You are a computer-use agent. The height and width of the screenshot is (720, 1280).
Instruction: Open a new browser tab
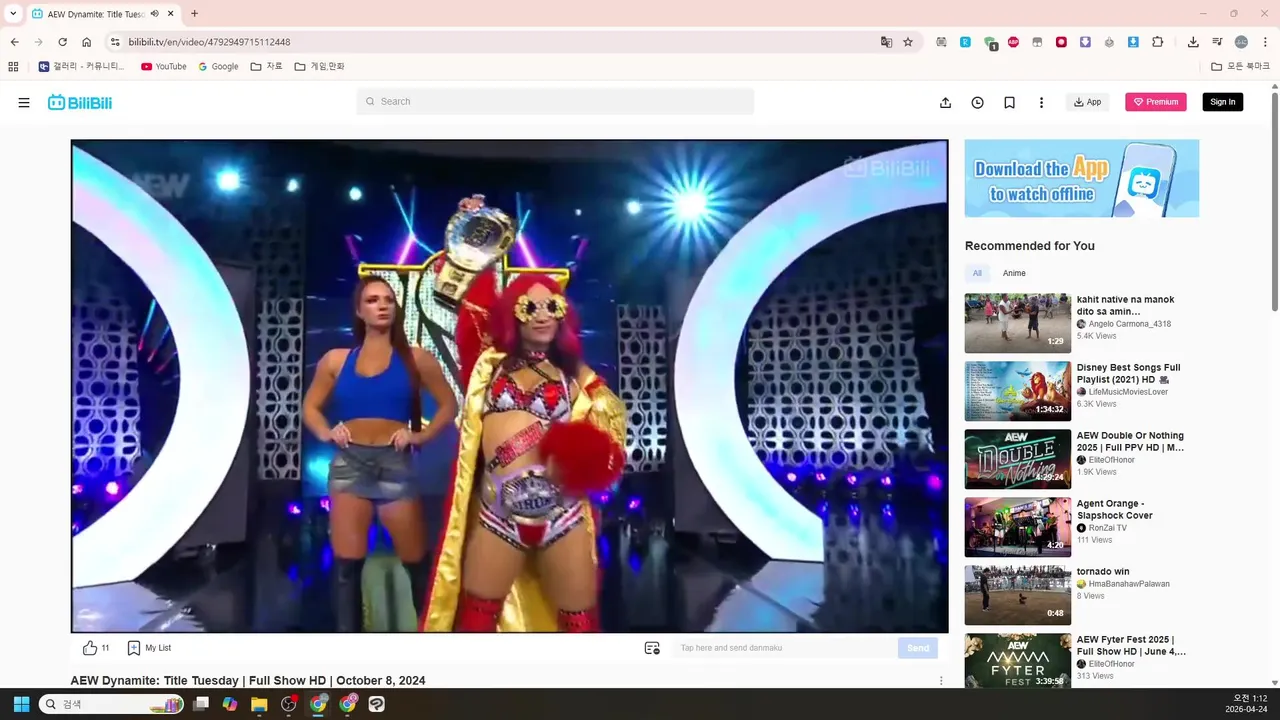click(194, 14)
